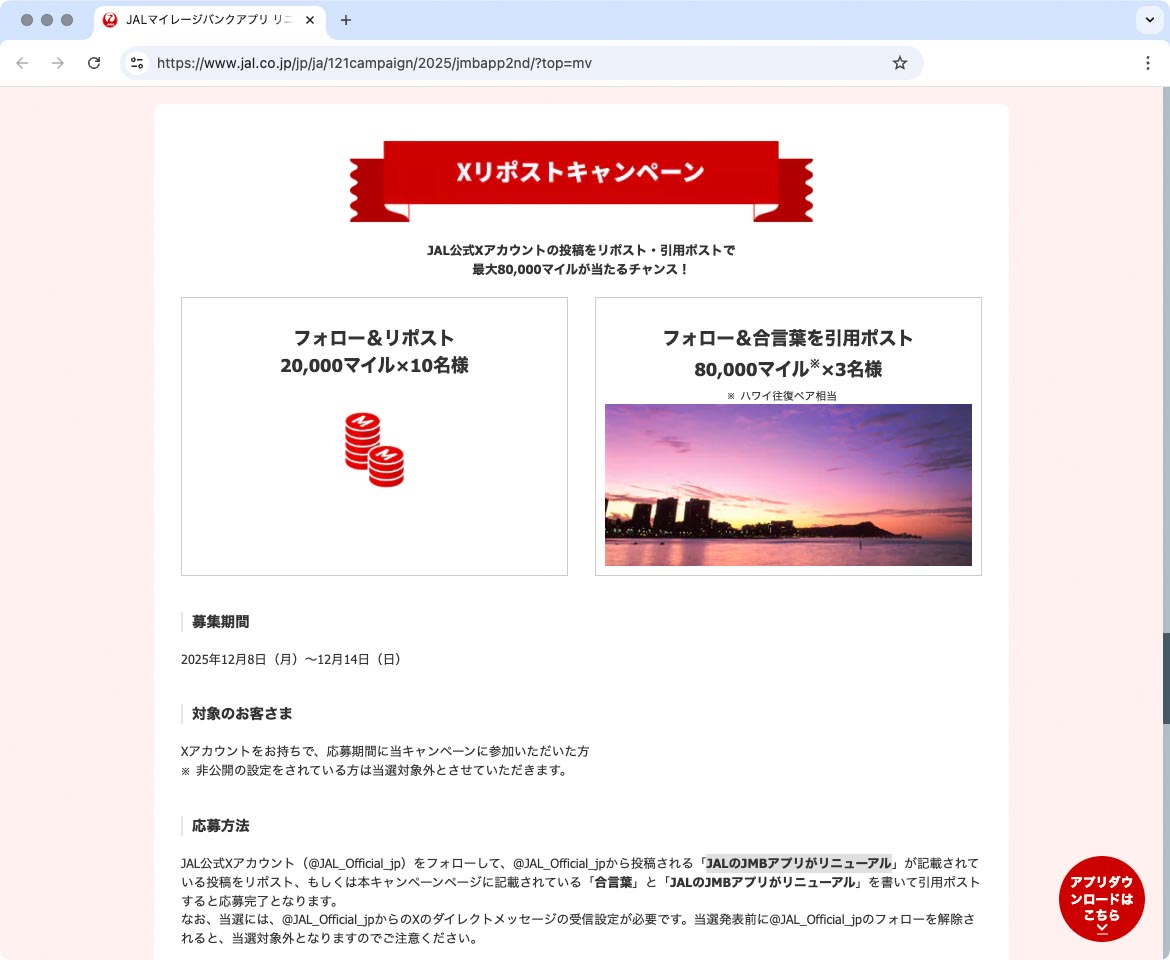Screen dimensions: 1170x960
Task: Click the site information icon in address bar
Action: coord(136,62)
